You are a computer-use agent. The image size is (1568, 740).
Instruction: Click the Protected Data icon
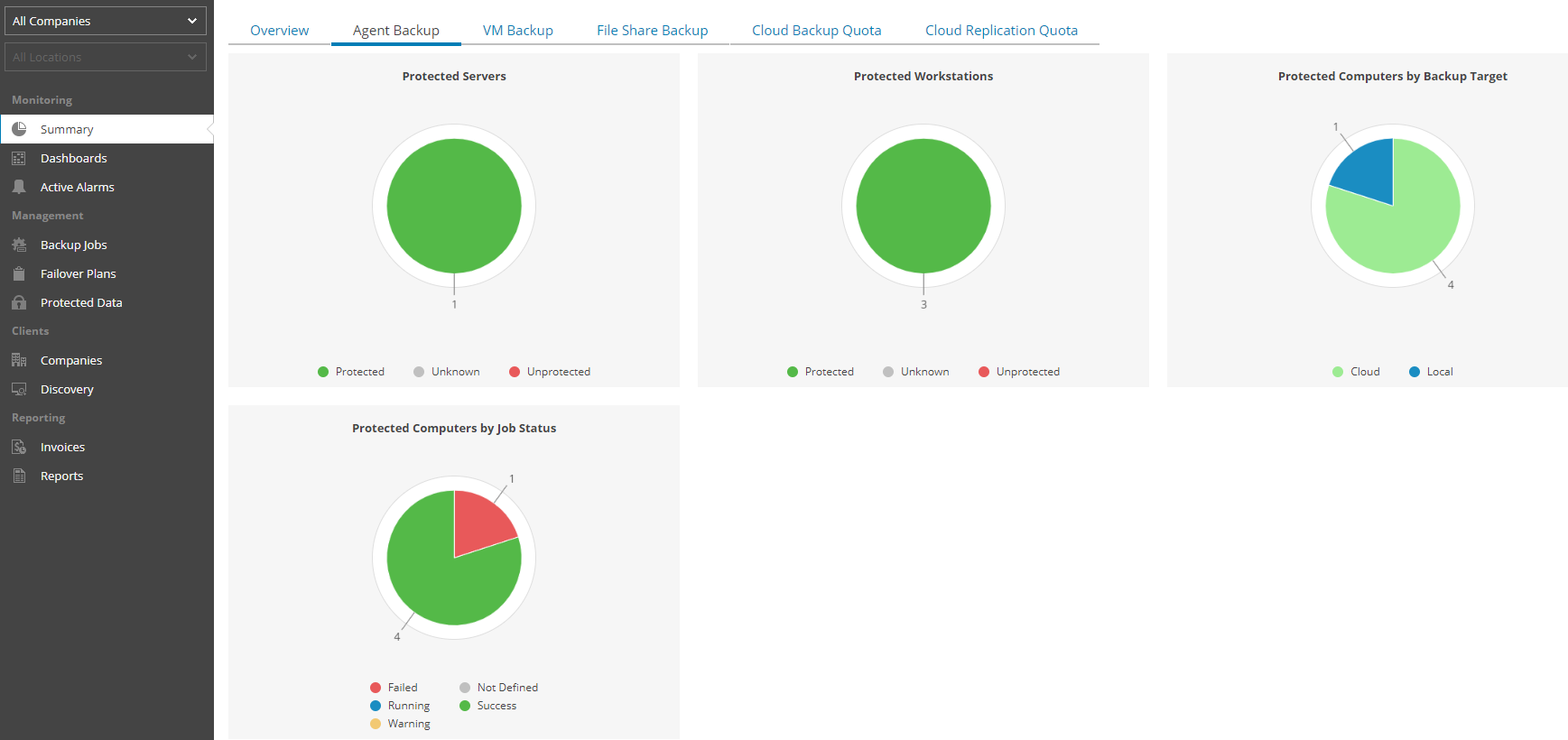(19, 302)
